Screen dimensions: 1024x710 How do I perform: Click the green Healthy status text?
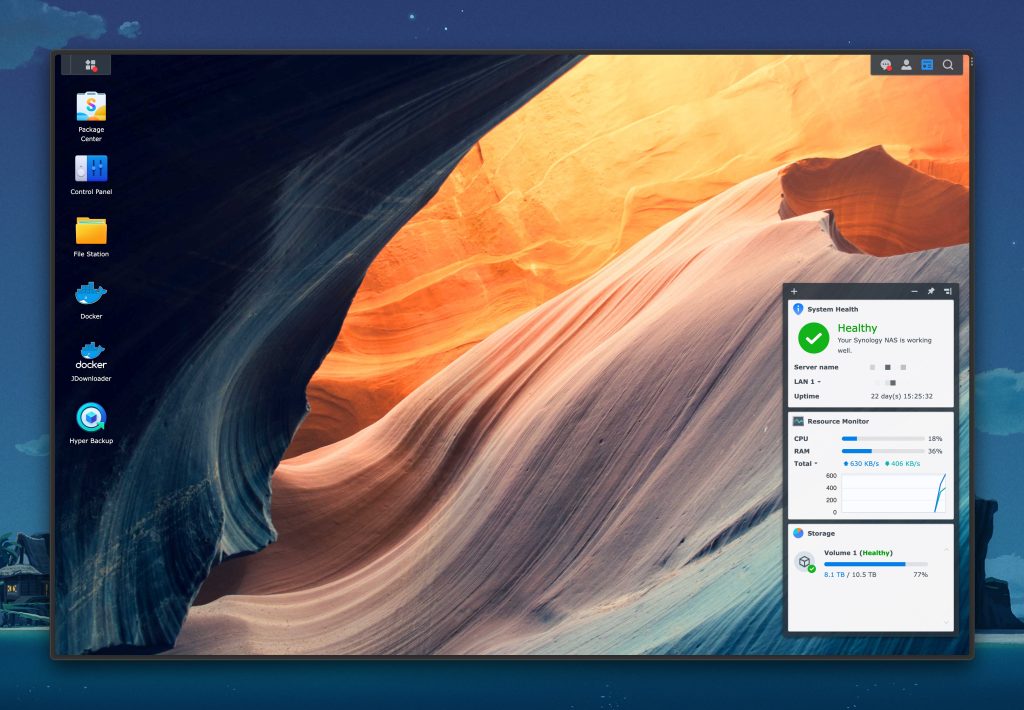[857, 328]
